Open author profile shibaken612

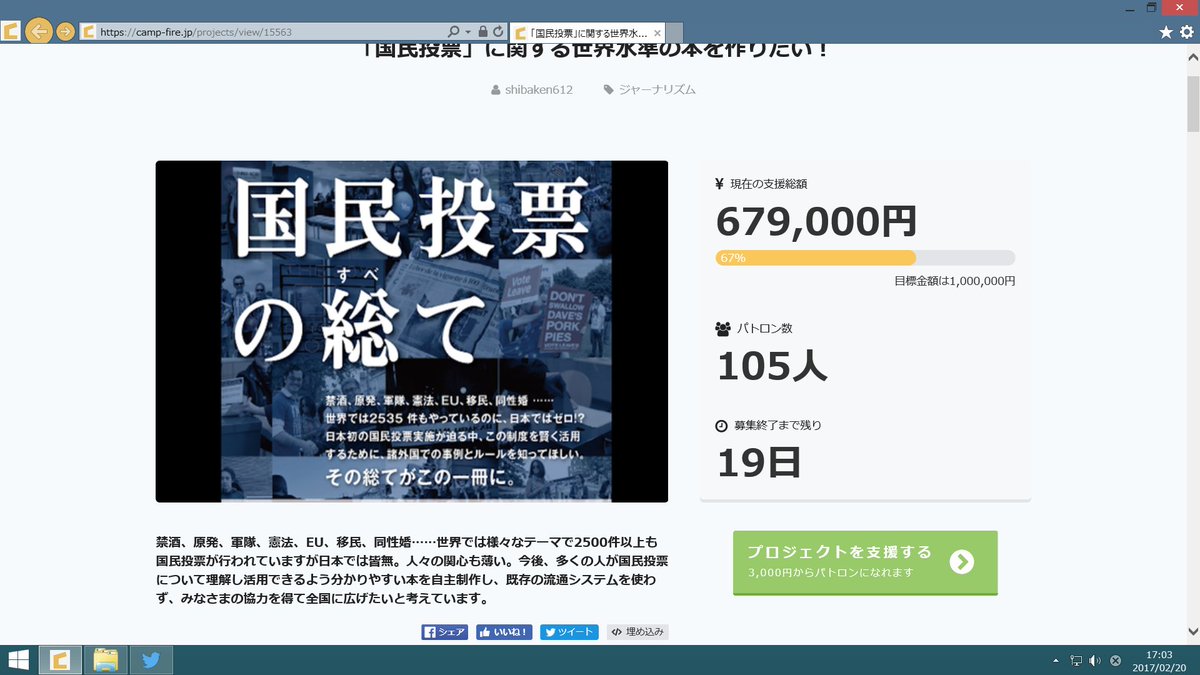[539, 89]
